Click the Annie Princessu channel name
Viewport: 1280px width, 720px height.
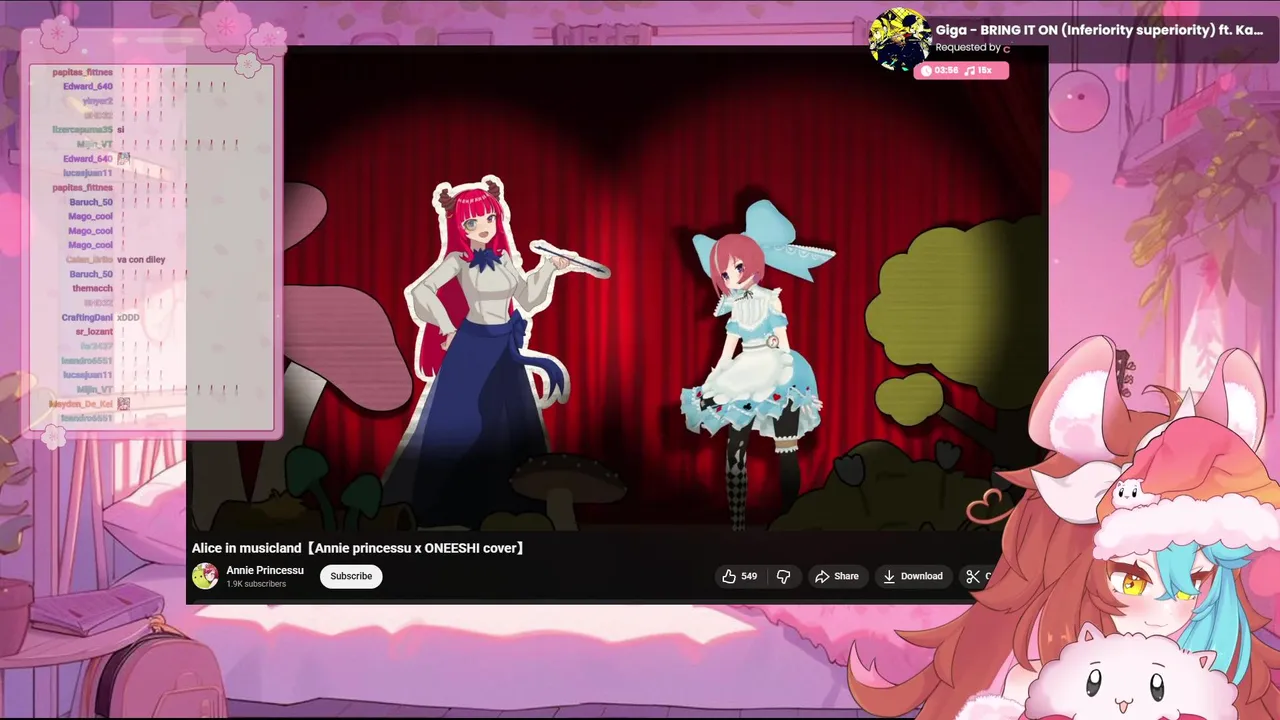(x=265, y=570)
